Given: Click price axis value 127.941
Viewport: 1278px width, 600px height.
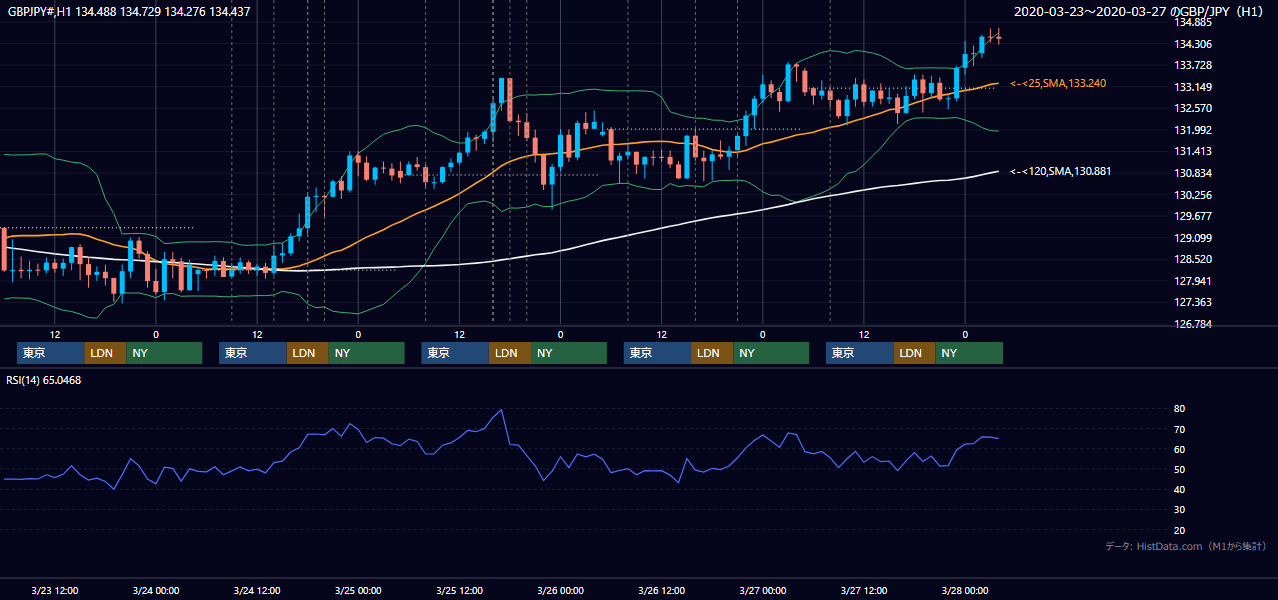Looking at the screenshot, I should pos(1193,281).
